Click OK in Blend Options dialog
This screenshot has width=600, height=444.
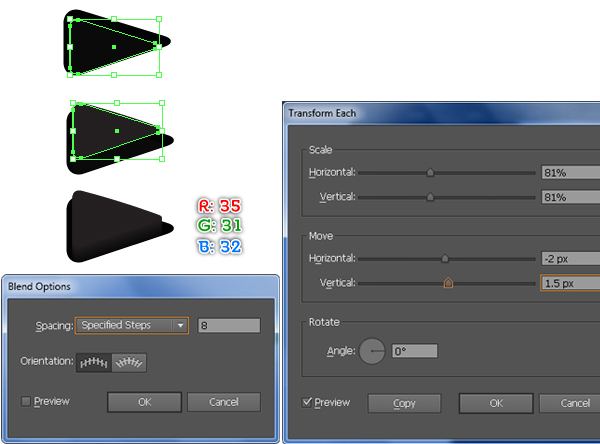pos(144,402)
